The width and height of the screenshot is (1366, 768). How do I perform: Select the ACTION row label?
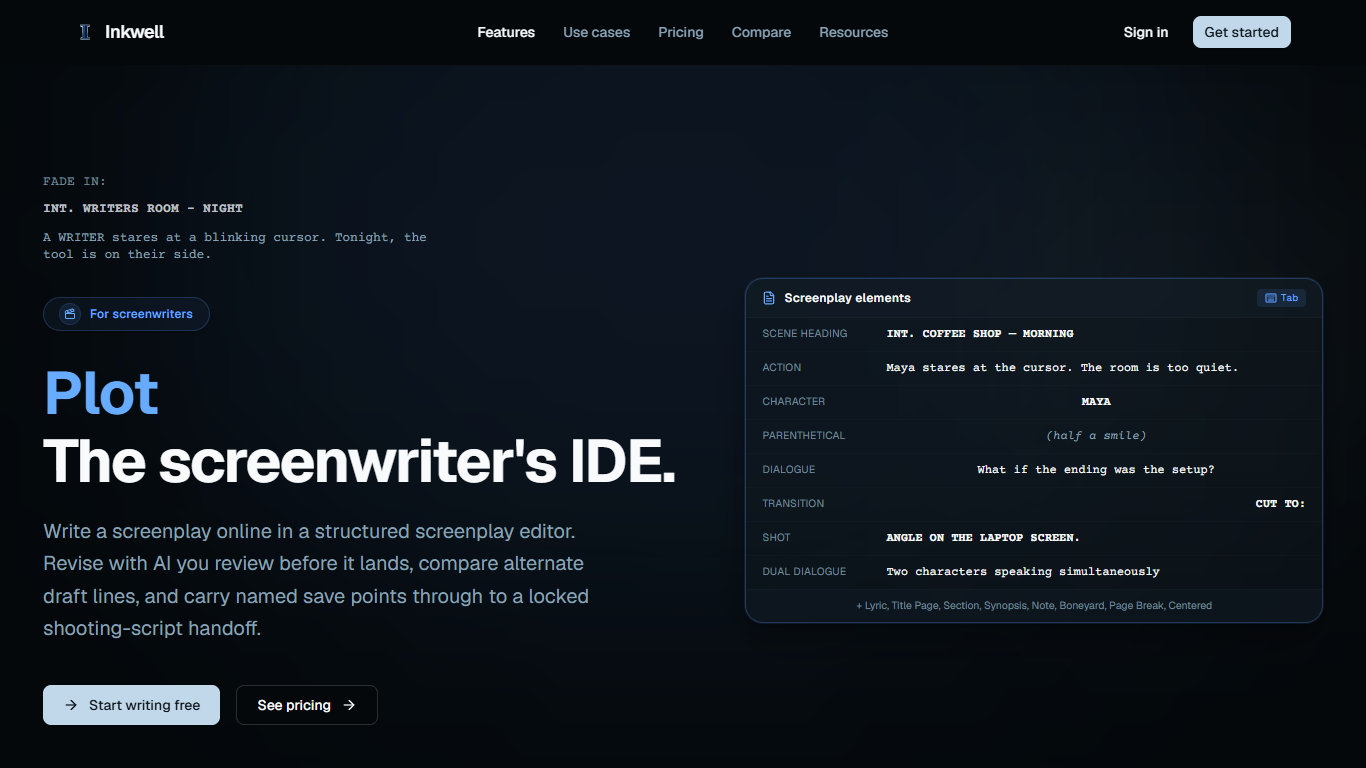[782, 368]
